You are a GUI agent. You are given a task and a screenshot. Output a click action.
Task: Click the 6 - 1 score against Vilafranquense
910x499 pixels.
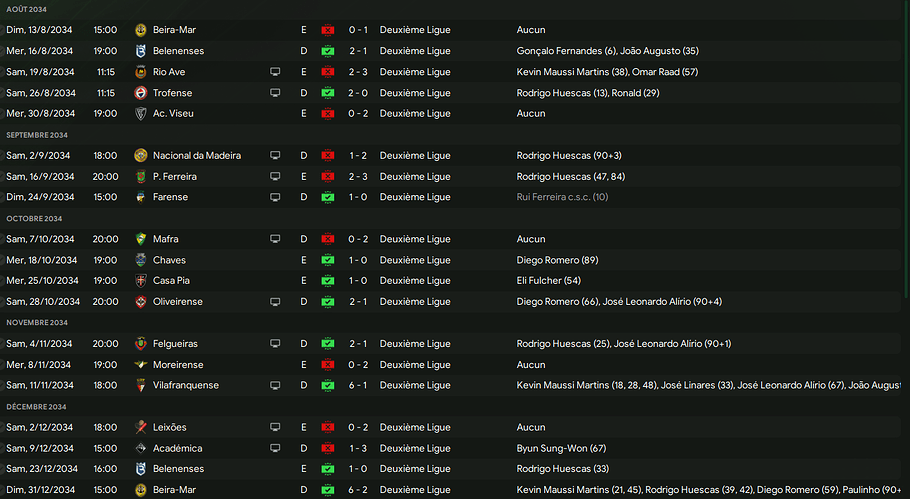point(358,385)
